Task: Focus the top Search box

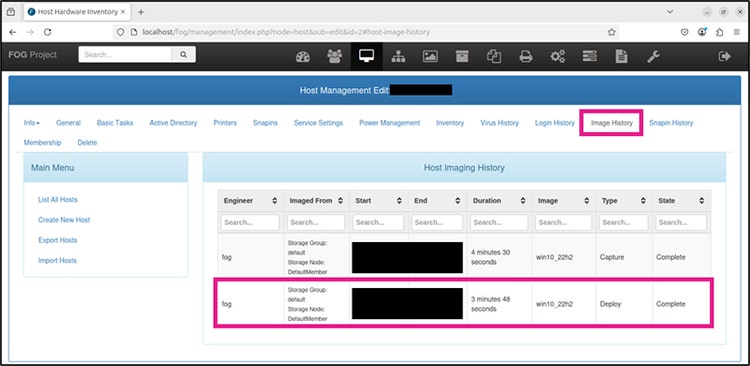Action: point(125,55)
